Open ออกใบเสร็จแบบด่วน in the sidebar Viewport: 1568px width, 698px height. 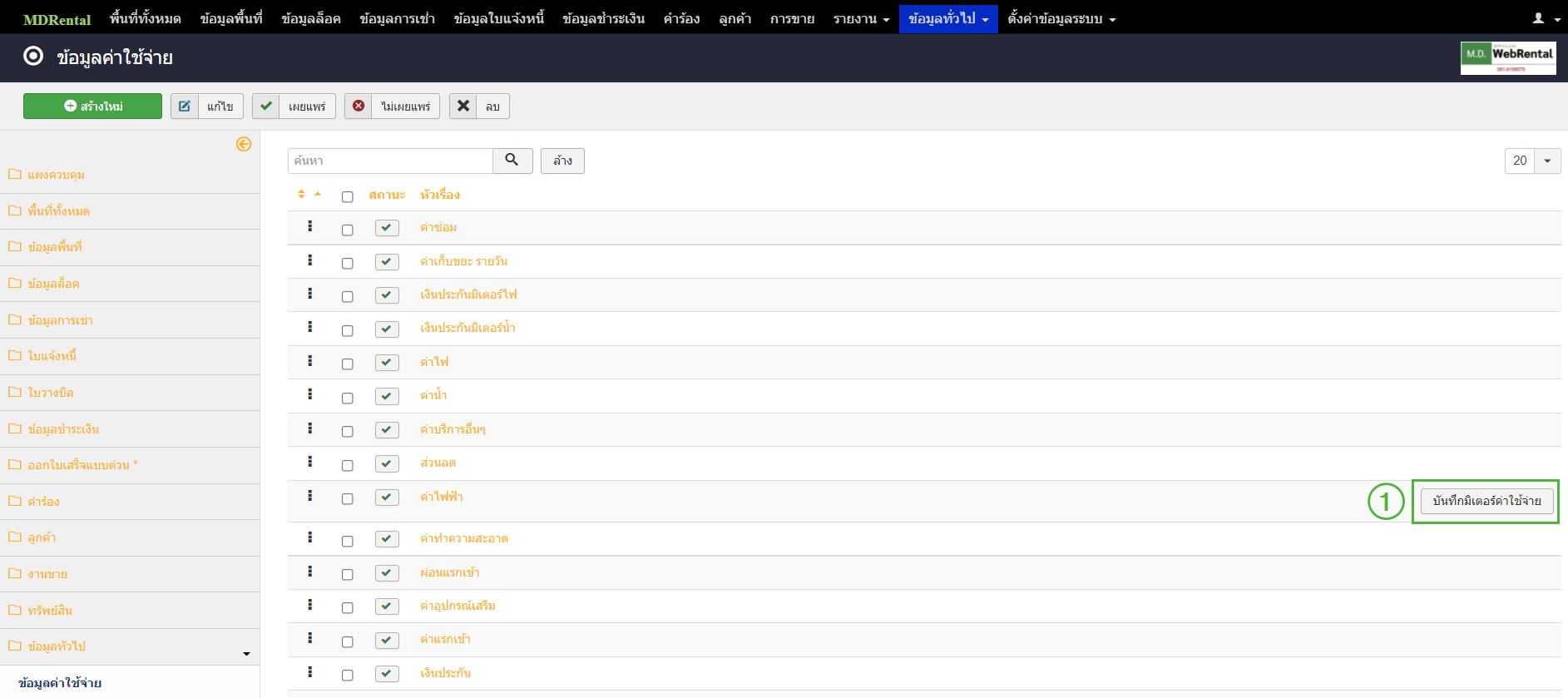click(x=82, y=465)
